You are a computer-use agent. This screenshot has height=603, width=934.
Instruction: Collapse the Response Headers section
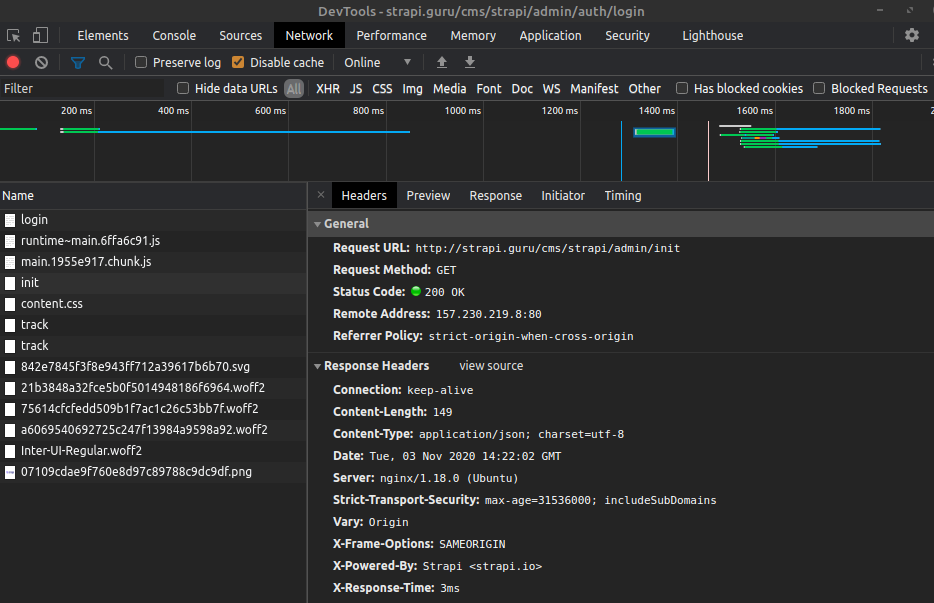(318, 365)
